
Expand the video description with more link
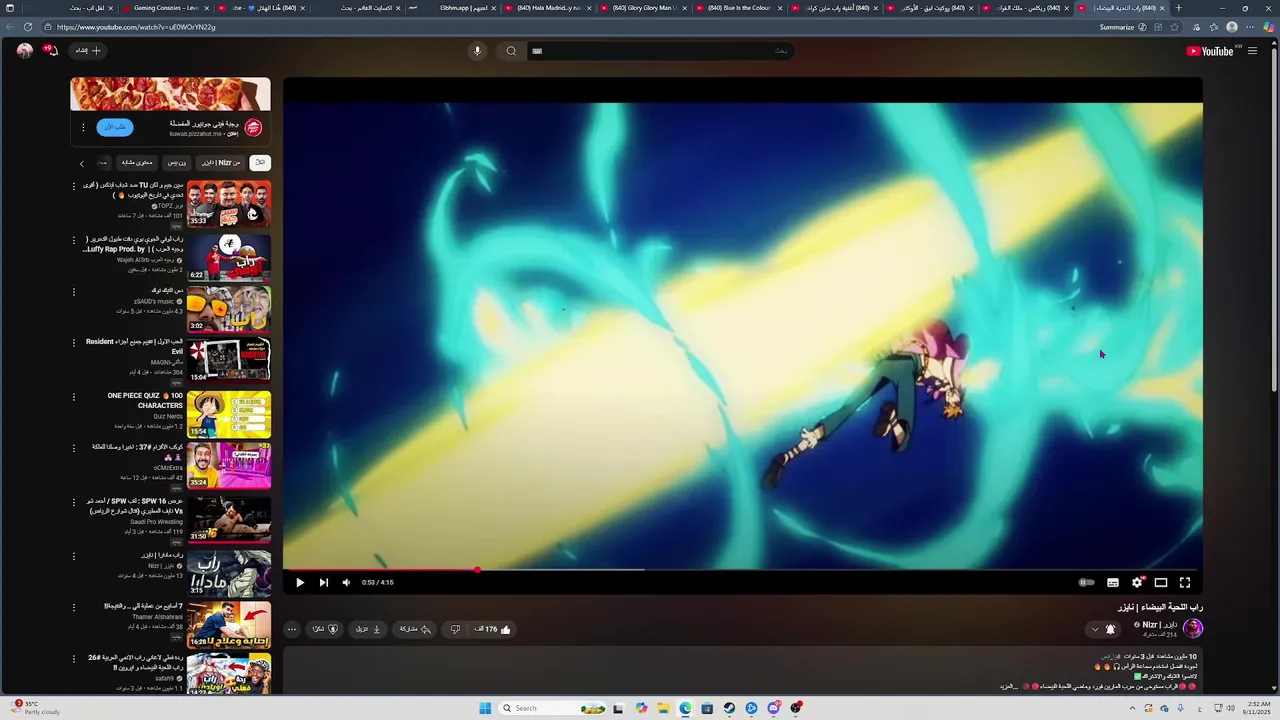pos(1008,687)
